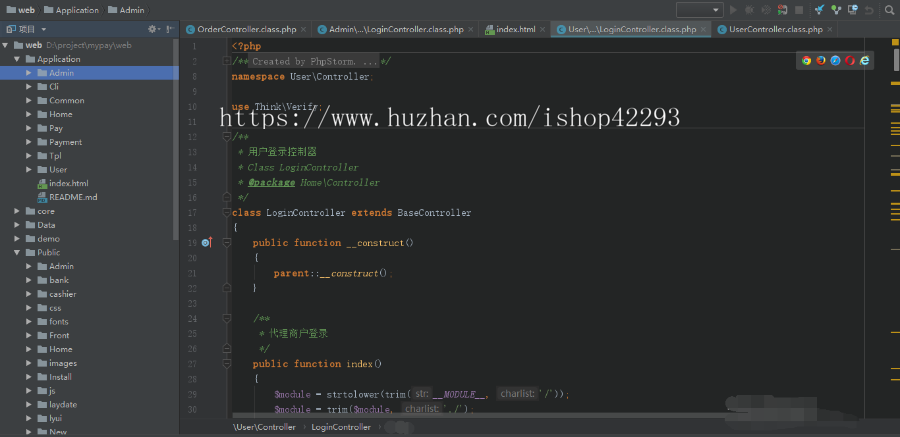Click the override marker on line 19
Screen dimensions: 900x437
[207, 243]
